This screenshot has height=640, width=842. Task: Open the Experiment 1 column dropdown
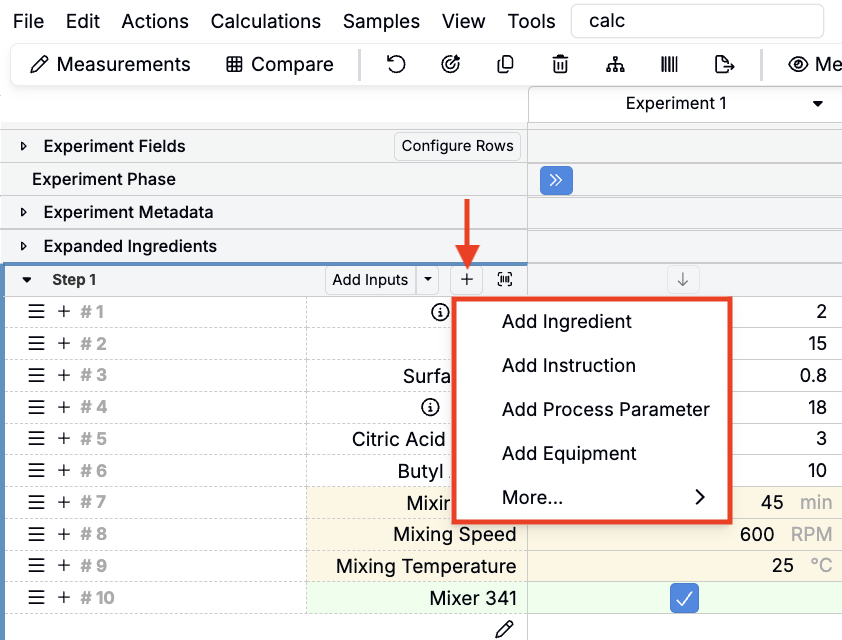817,104
